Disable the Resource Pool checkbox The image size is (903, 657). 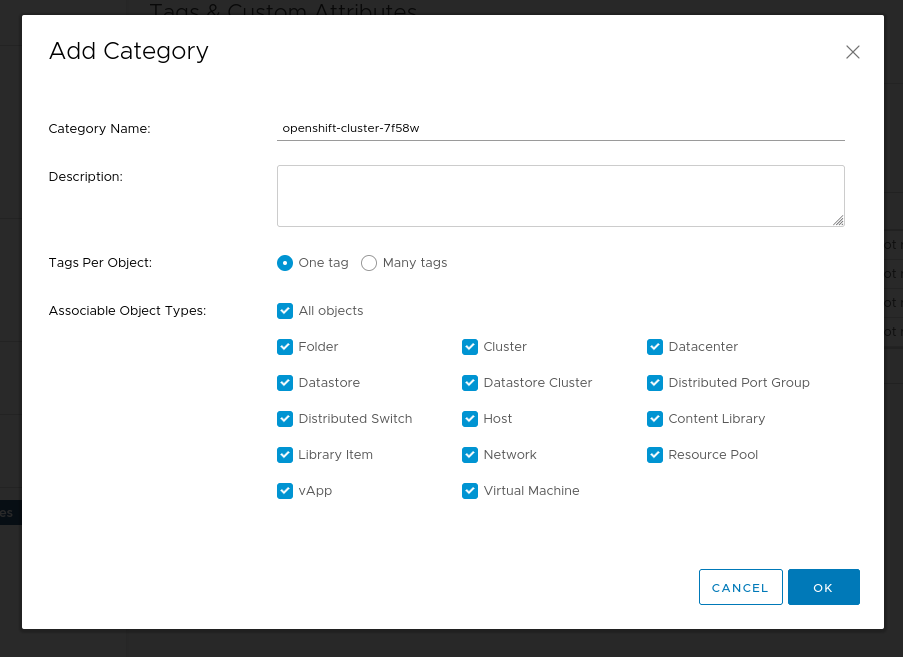coord(655,455)
